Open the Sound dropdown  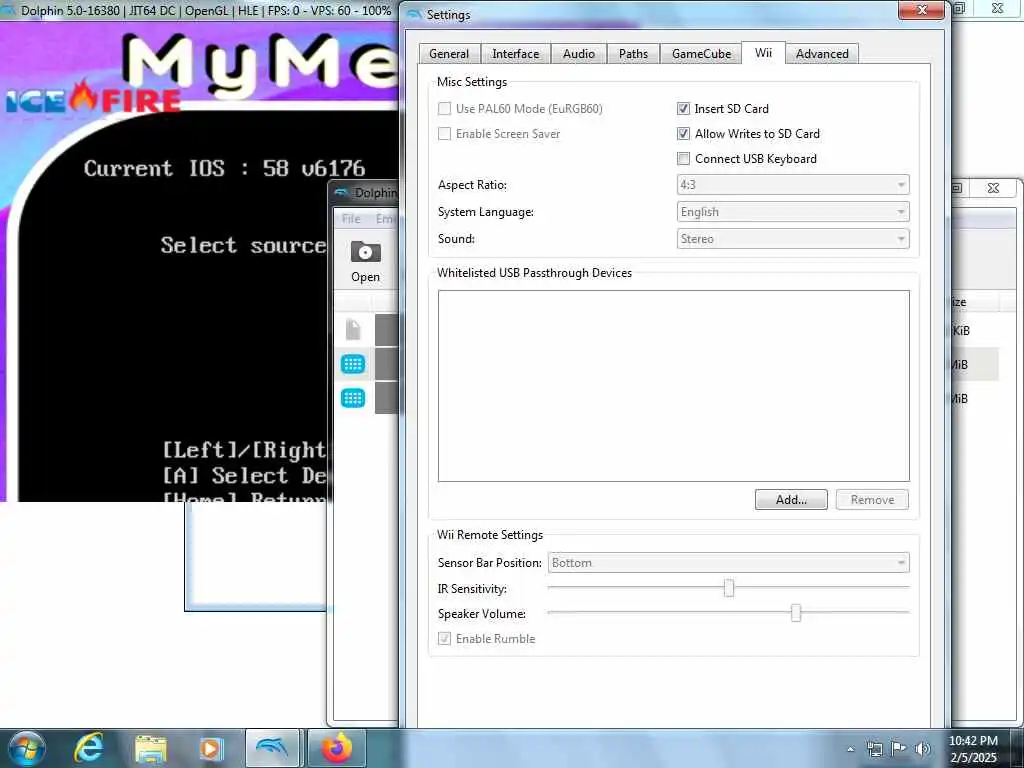(x=793, y=238)
